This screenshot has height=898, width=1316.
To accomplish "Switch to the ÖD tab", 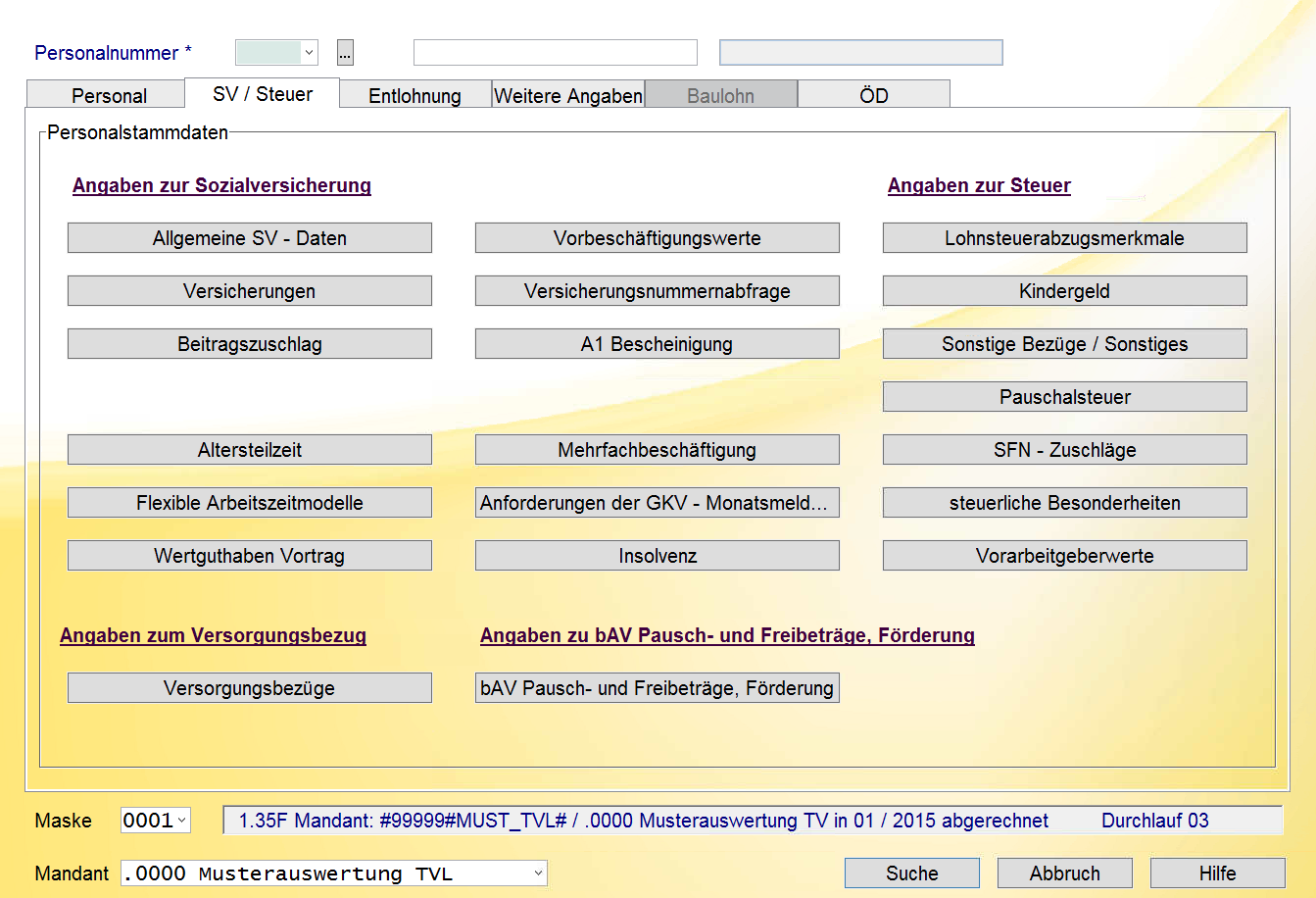I will (874, 95).
